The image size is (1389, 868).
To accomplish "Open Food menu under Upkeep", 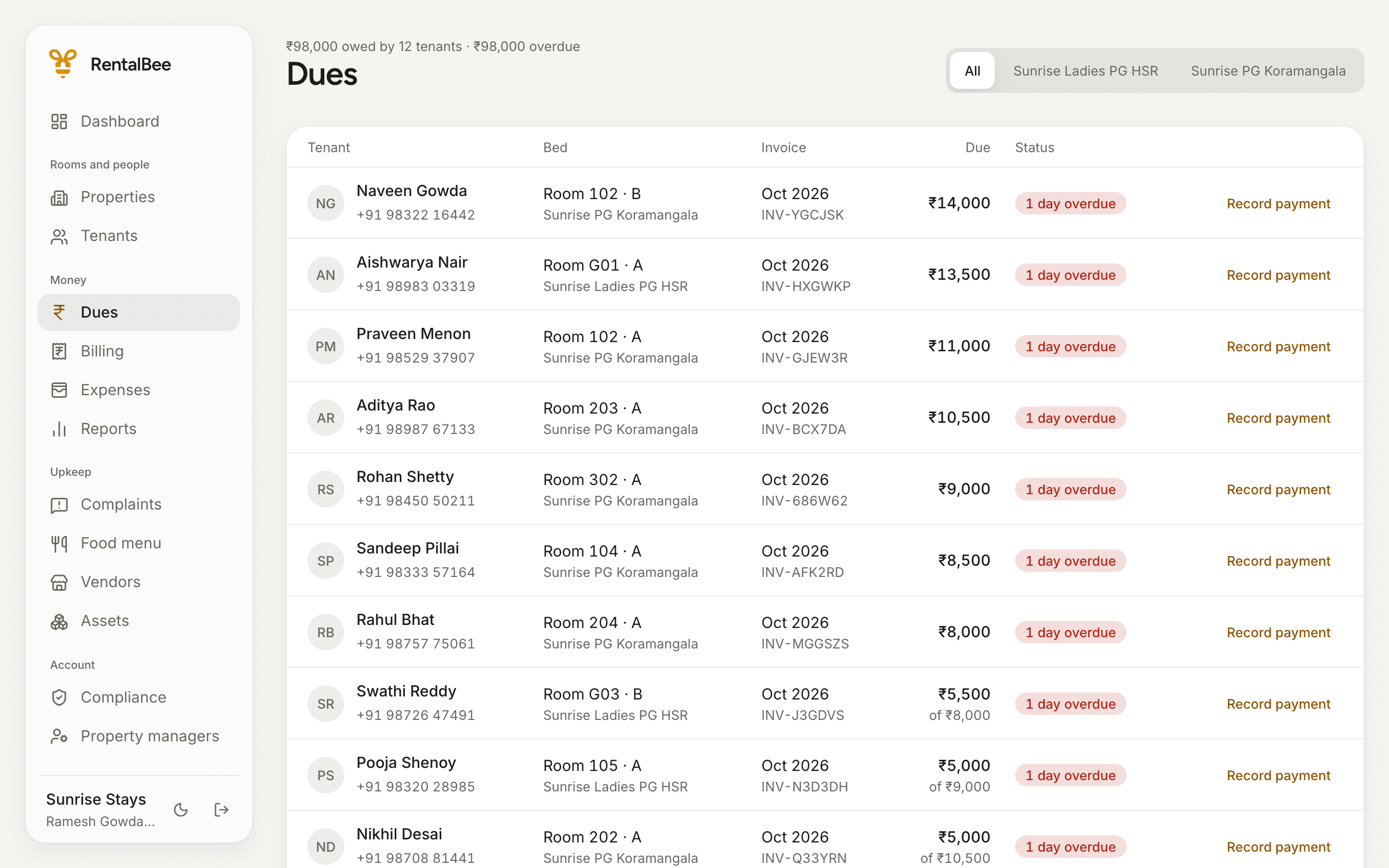I will click(139, 543).
